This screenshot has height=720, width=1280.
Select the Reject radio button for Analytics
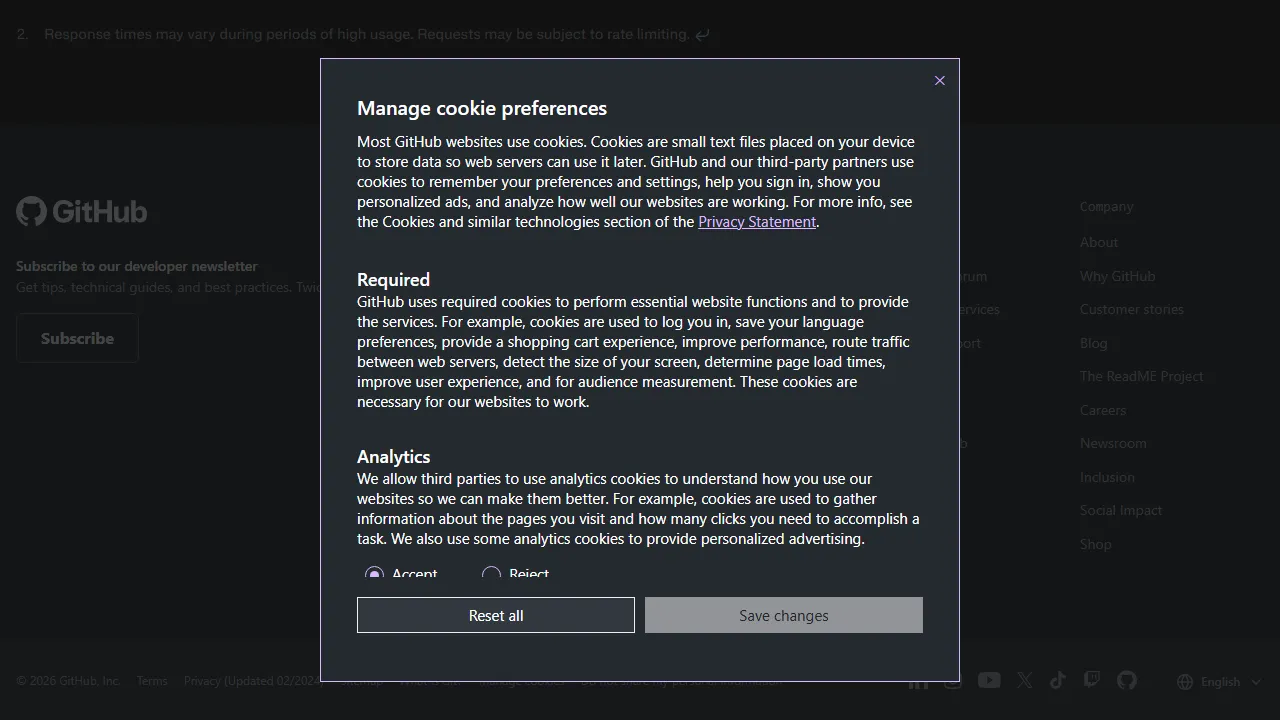pos(491,574)
